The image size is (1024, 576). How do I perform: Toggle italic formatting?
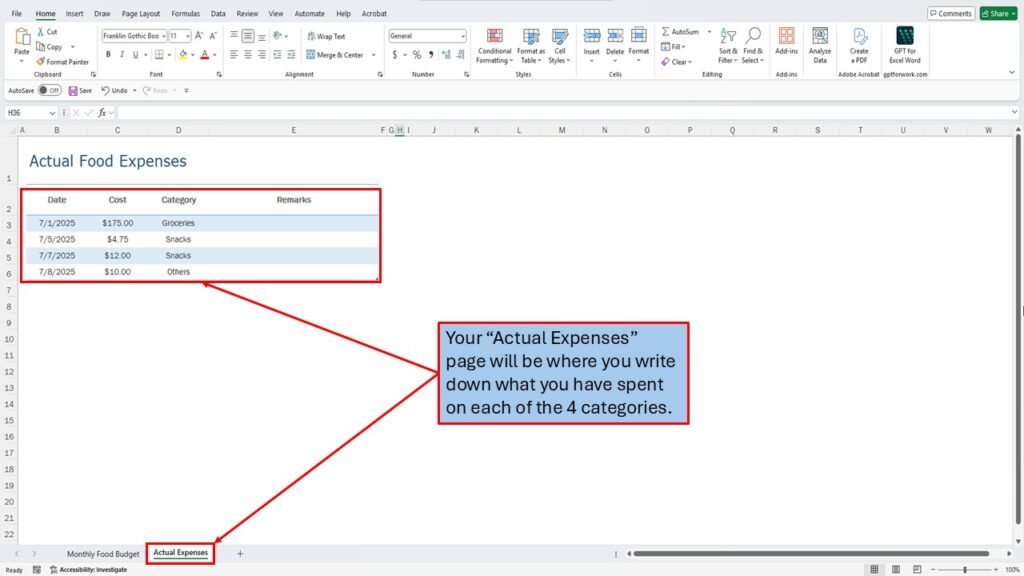pyautogui.click(x=123, y=55)
